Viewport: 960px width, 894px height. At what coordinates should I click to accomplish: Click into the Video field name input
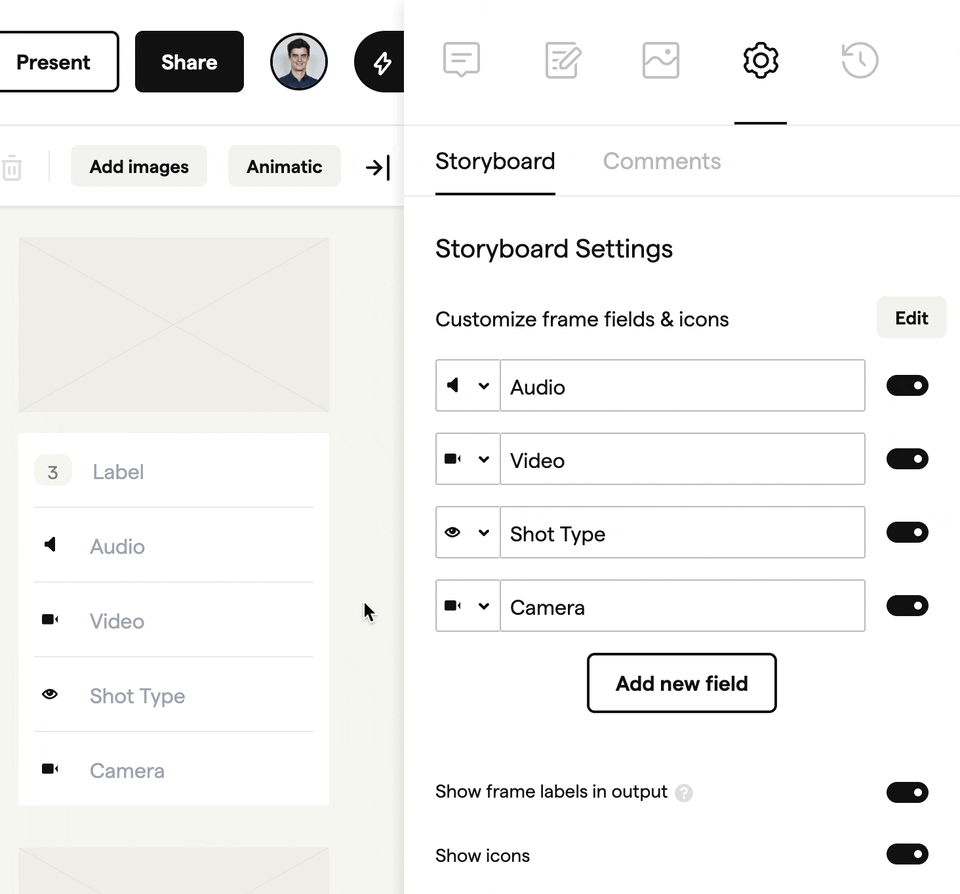(683, 459)
